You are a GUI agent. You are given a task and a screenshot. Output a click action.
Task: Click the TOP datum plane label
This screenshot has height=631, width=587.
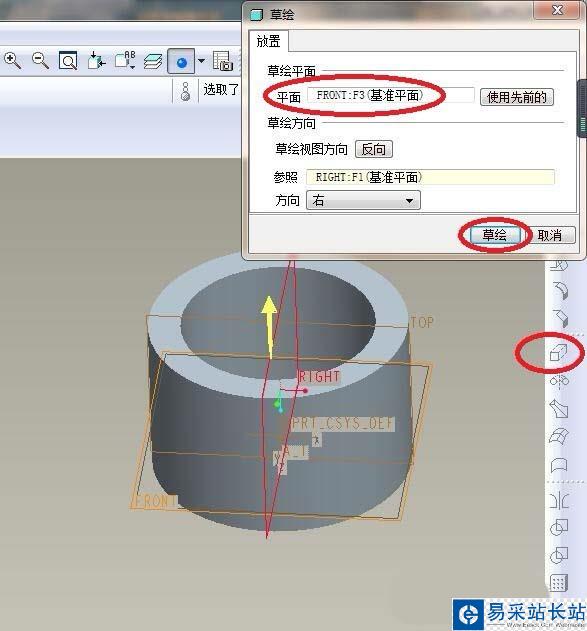tap(422, 322)
